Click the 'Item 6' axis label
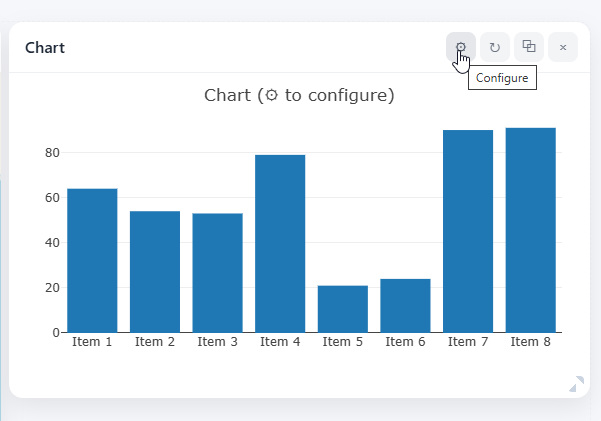The height and width of the screenshot is (421, 601). [406, 342]
